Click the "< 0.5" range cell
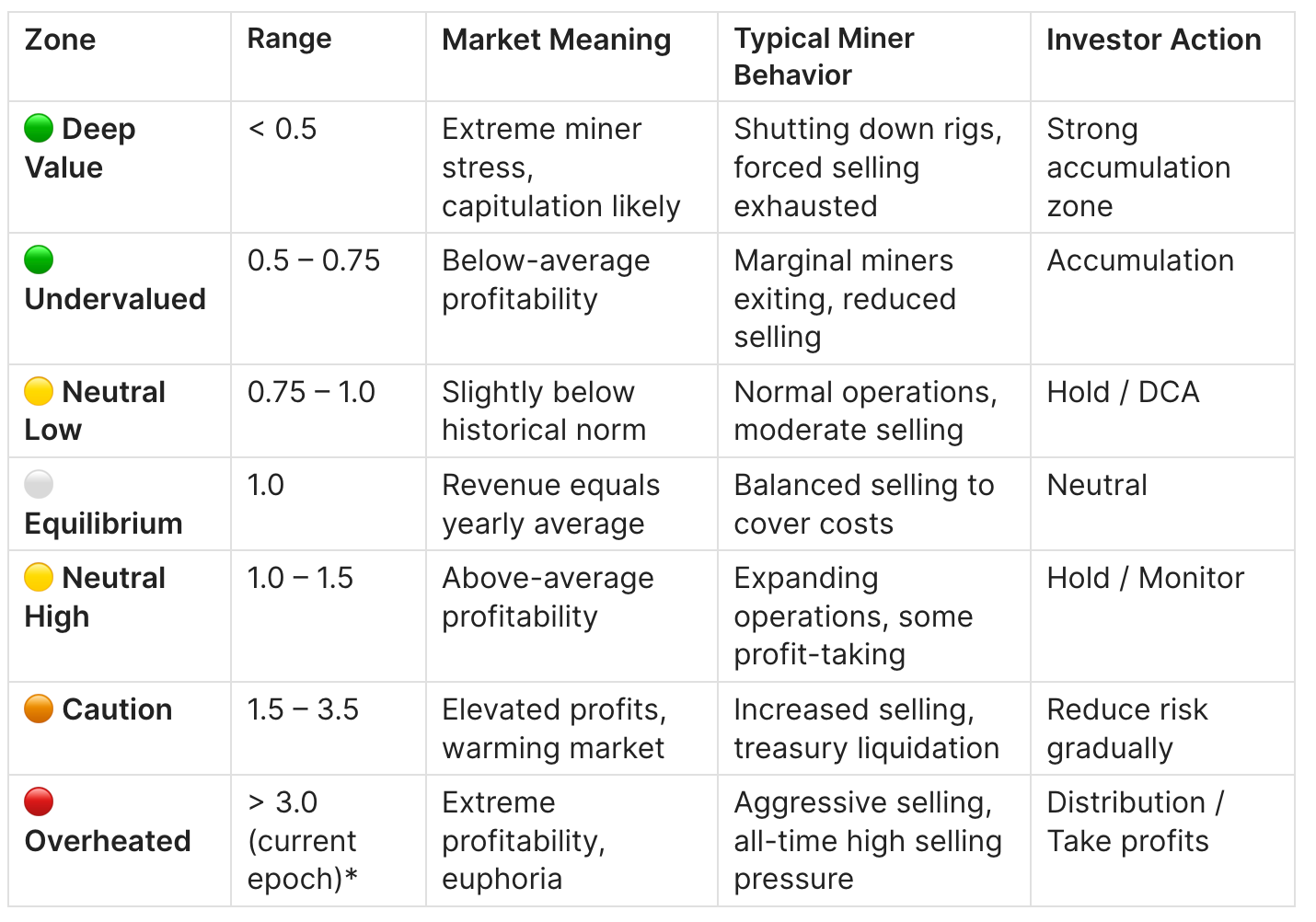 (x=283, y=129)
